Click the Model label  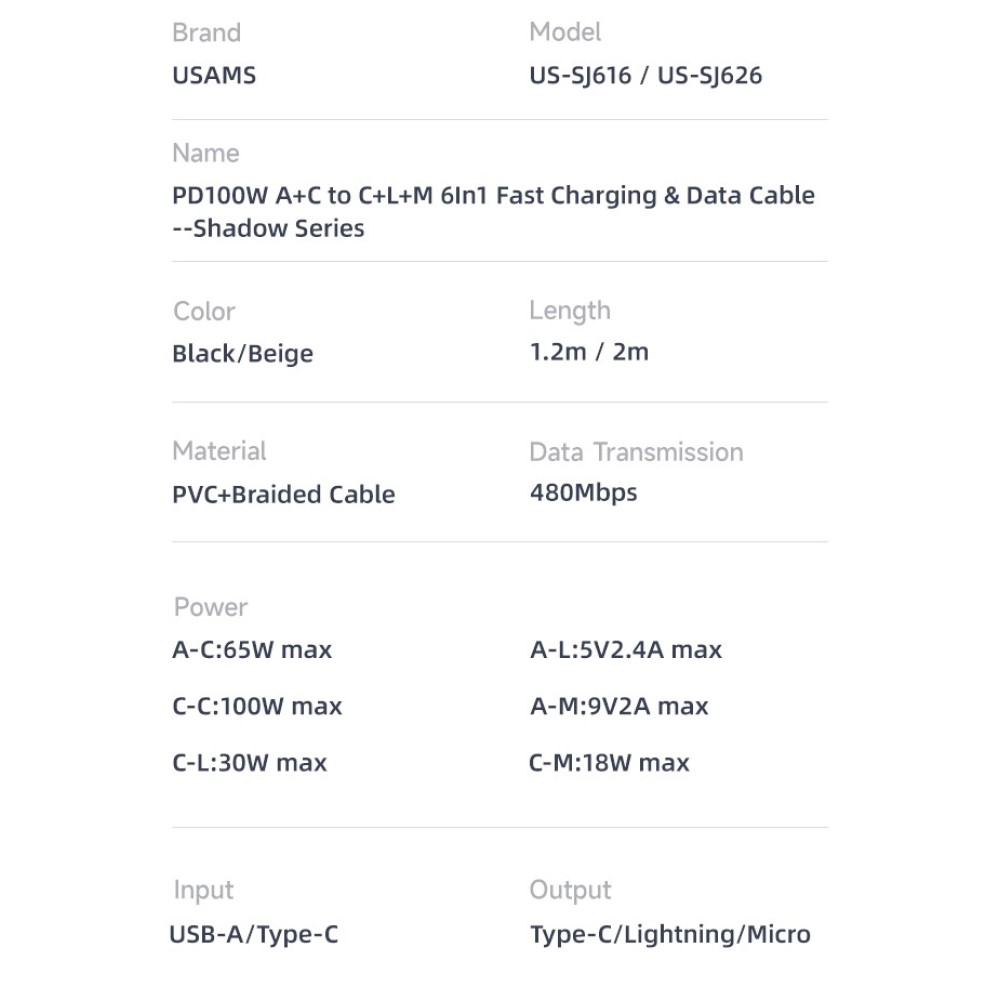565,33
